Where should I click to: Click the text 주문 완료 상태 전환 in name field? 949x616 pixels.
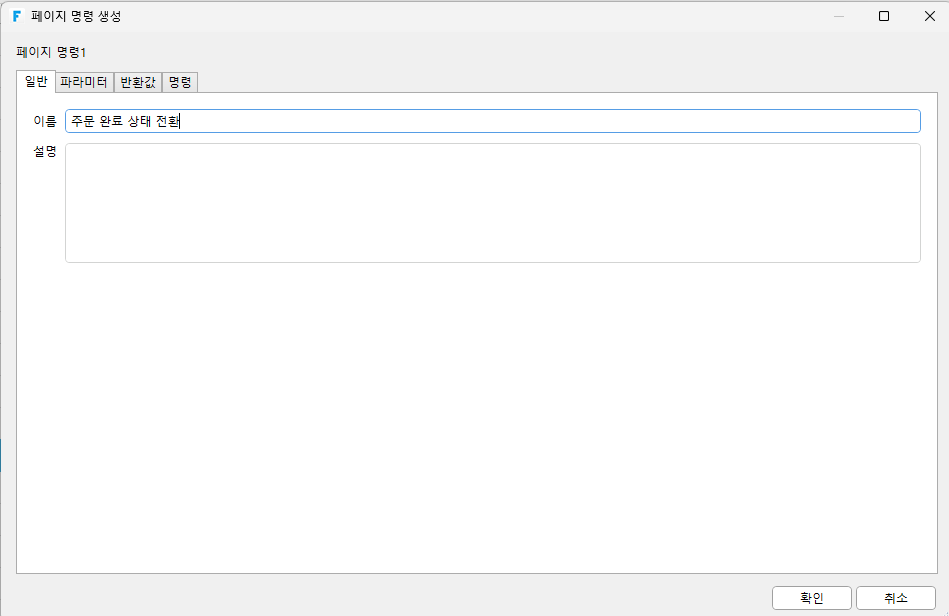(x=125, y=121)
